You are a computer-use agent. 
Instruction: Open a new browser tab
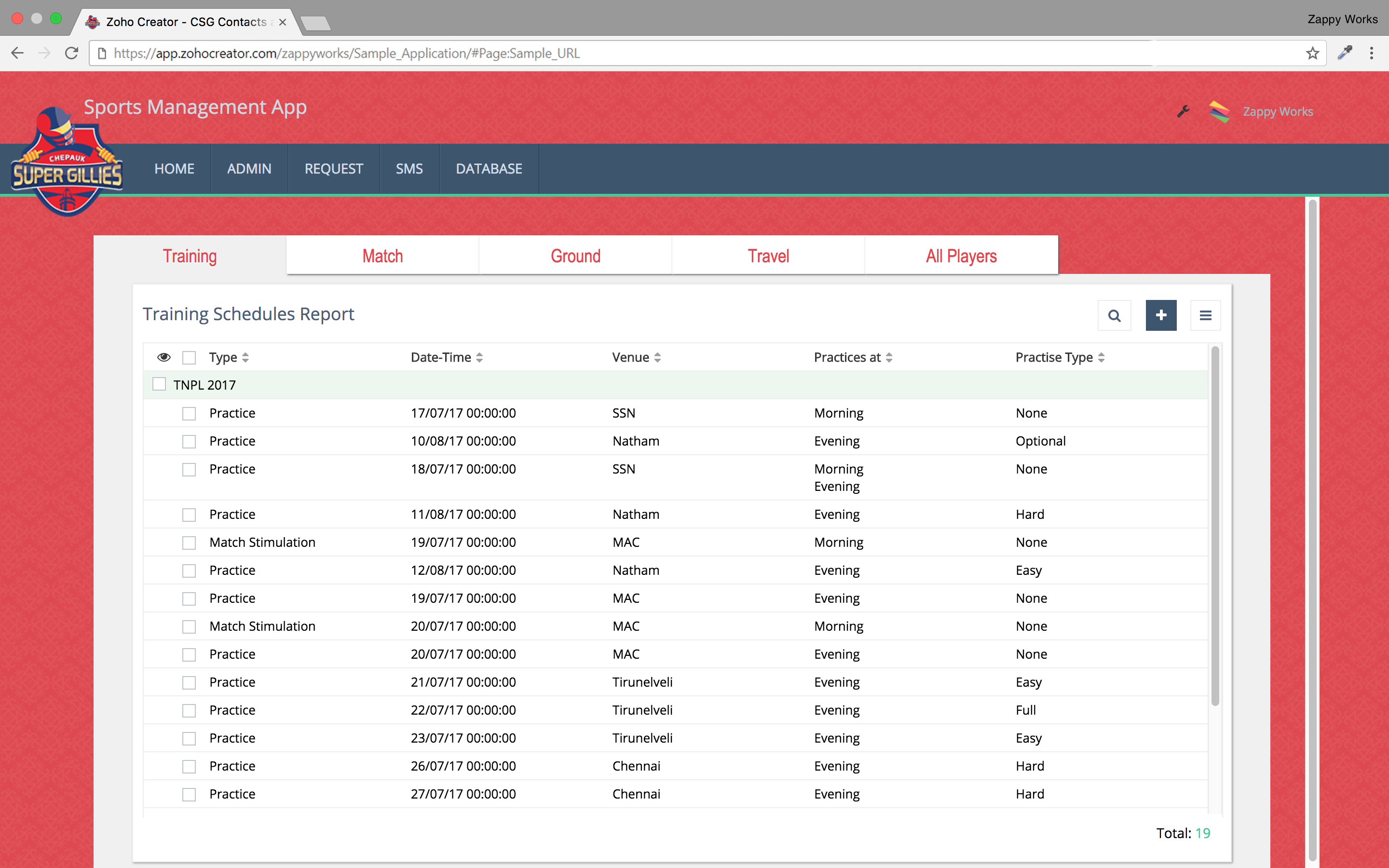tap(315, 23)
